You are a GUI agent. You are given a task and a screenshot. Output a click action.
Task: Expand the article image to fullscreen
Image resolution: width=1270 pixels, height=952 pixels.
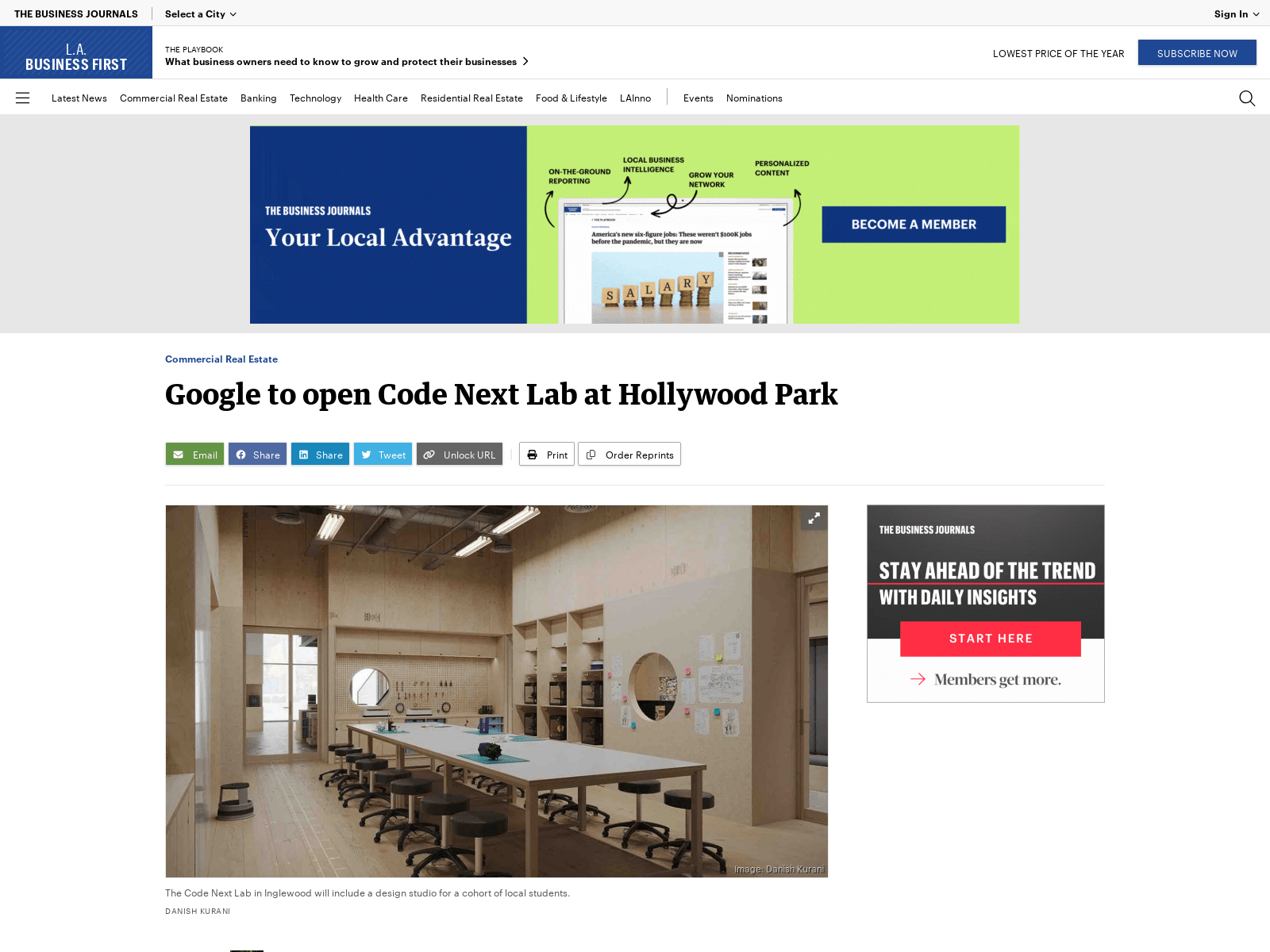pyautogui.click(x=814, y=518)
